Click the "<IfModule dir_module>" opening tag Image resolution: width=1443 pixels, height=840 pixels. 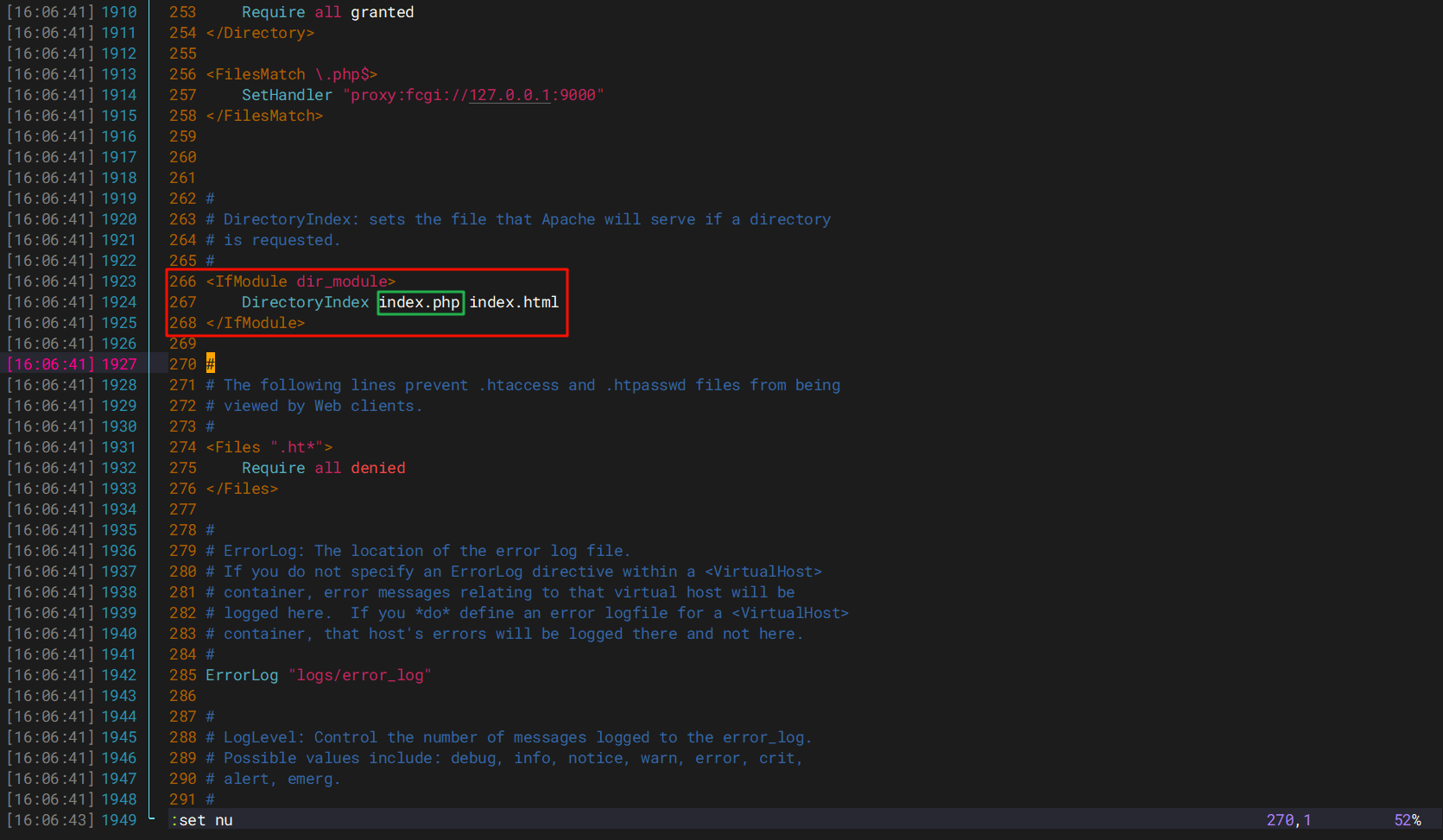click(x=301, y=281)
